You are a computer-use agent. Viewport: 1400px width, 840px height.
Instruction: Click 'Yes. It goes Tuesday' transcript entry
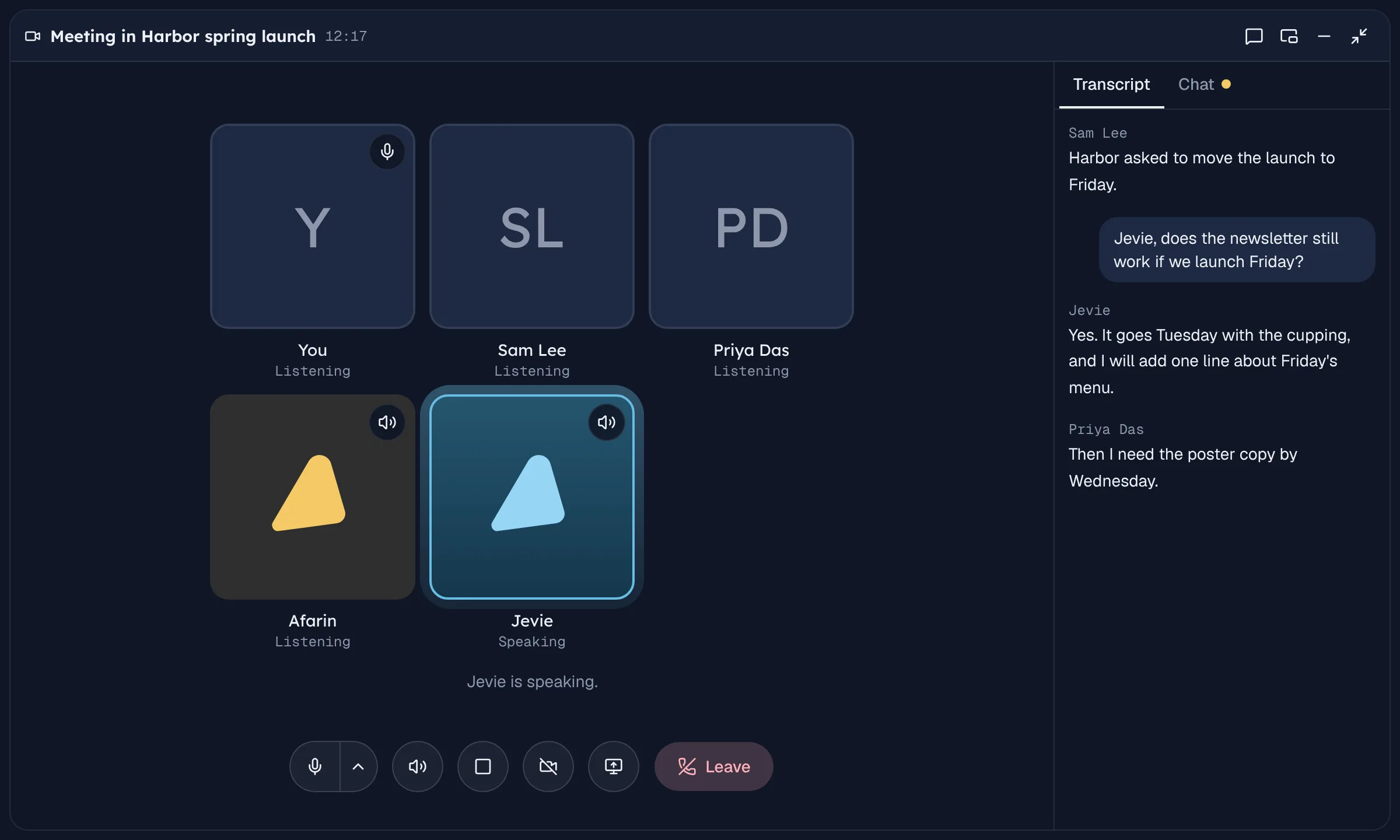click(x=1209, y=361)
